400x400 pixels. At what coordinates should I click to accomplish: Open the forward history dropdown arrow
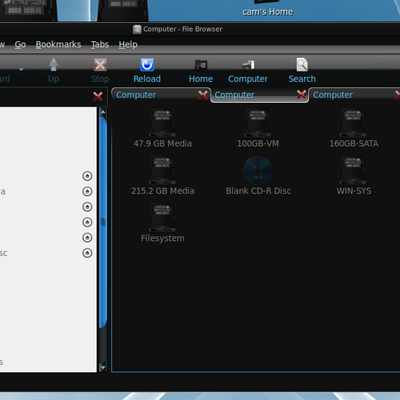tap(21, 69)
